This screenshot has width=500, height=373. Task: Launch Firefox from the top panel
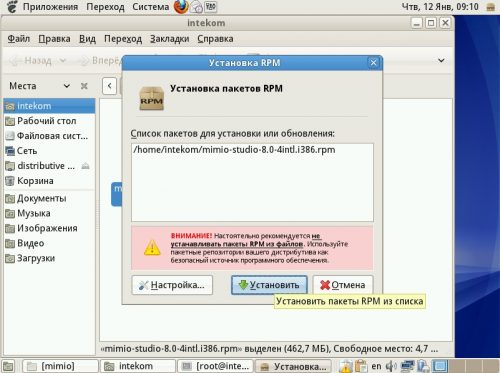[x=181, y=7]
